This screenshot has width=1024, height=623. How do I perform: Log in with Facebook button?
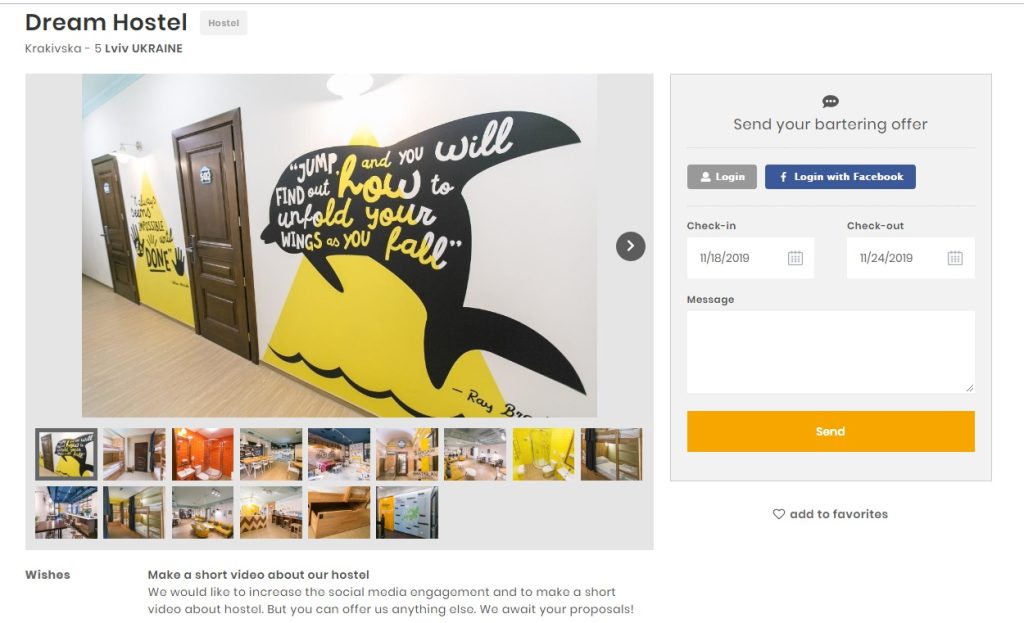(x=840, y=177)
